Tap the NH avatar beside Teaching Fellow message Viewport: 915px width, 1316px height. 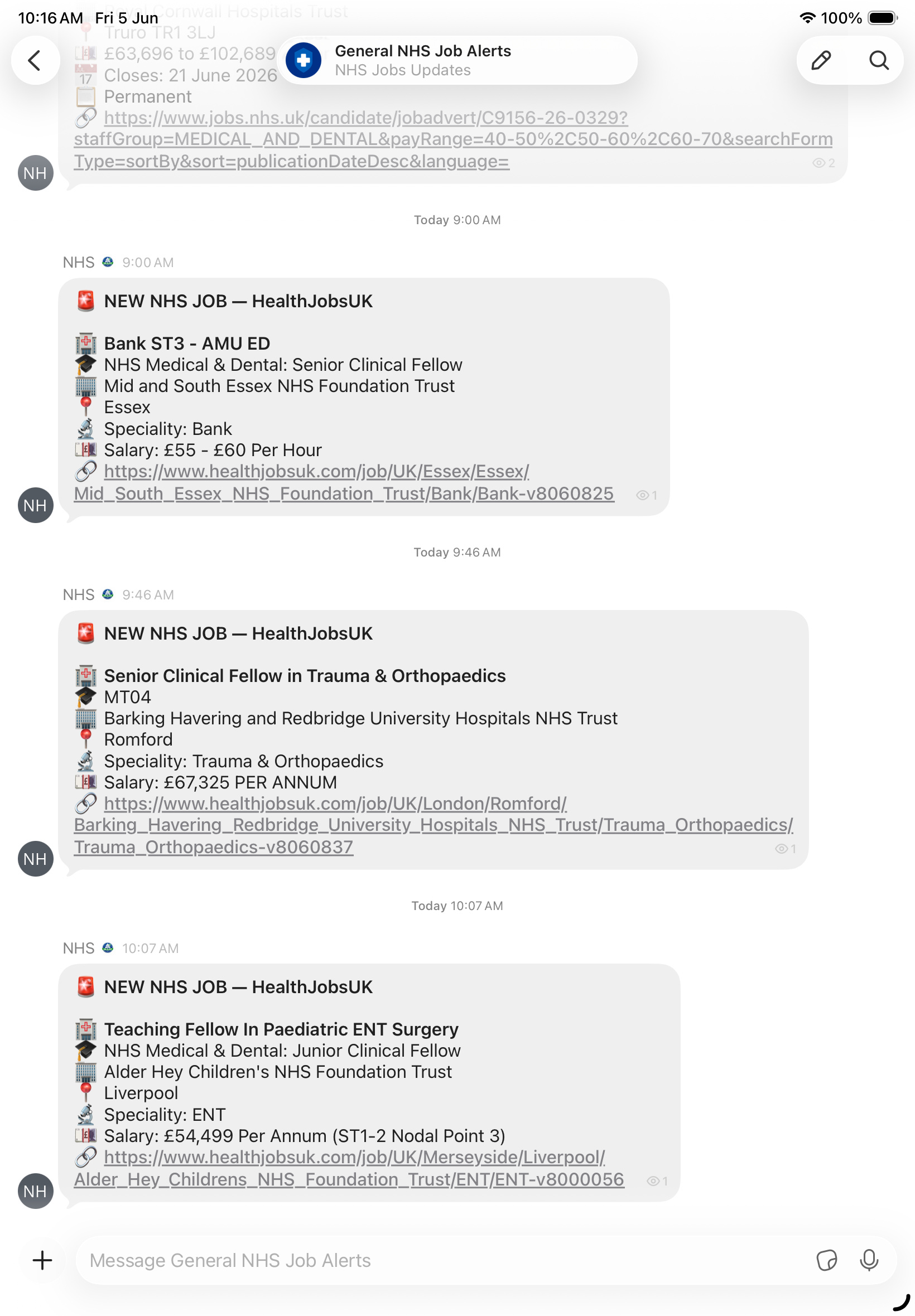(x=36, y=1191)
